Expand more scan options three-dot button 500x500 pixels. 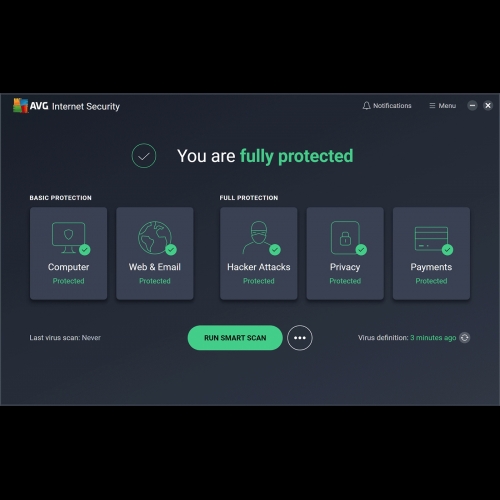(x=300, y=338)
